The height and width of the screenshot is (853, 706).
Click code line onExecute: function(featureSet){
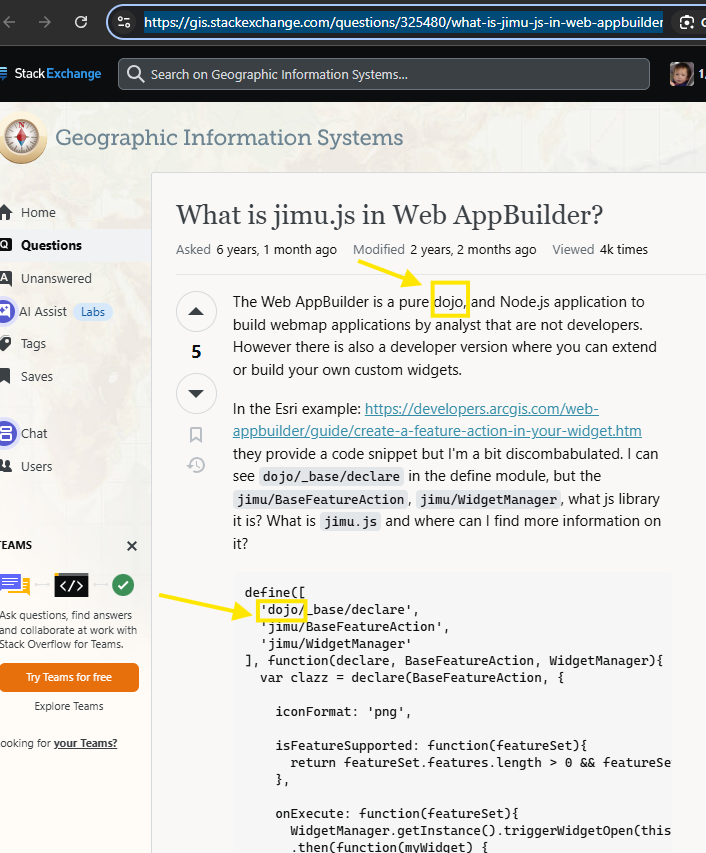click(x=397, y=813)
